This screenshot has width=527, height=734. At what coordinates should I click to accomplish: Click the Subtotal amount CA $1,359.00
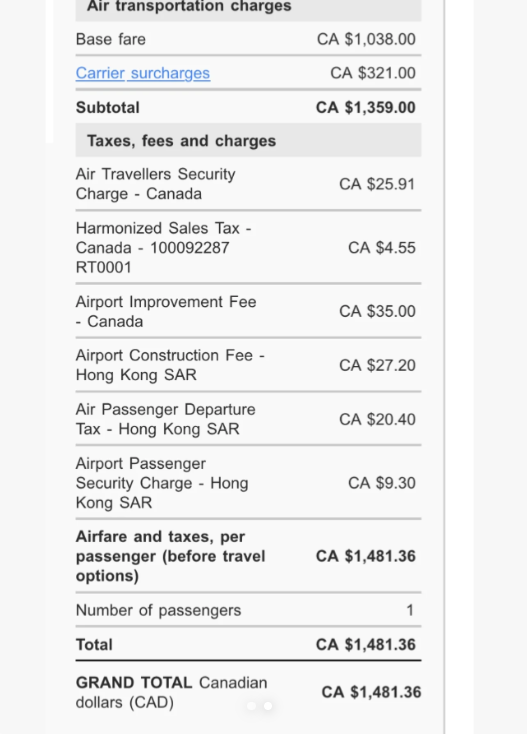pyautogui.click(x=366, y=108)
